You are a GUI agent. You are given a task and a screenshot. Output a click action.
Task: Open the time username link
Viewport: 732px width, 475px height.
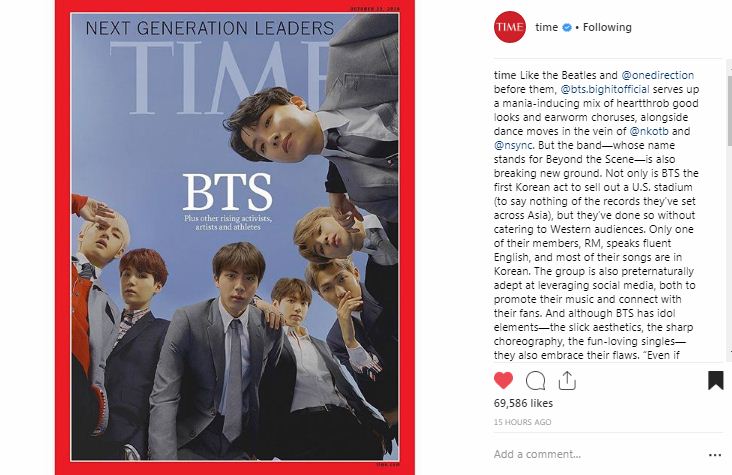547,27
